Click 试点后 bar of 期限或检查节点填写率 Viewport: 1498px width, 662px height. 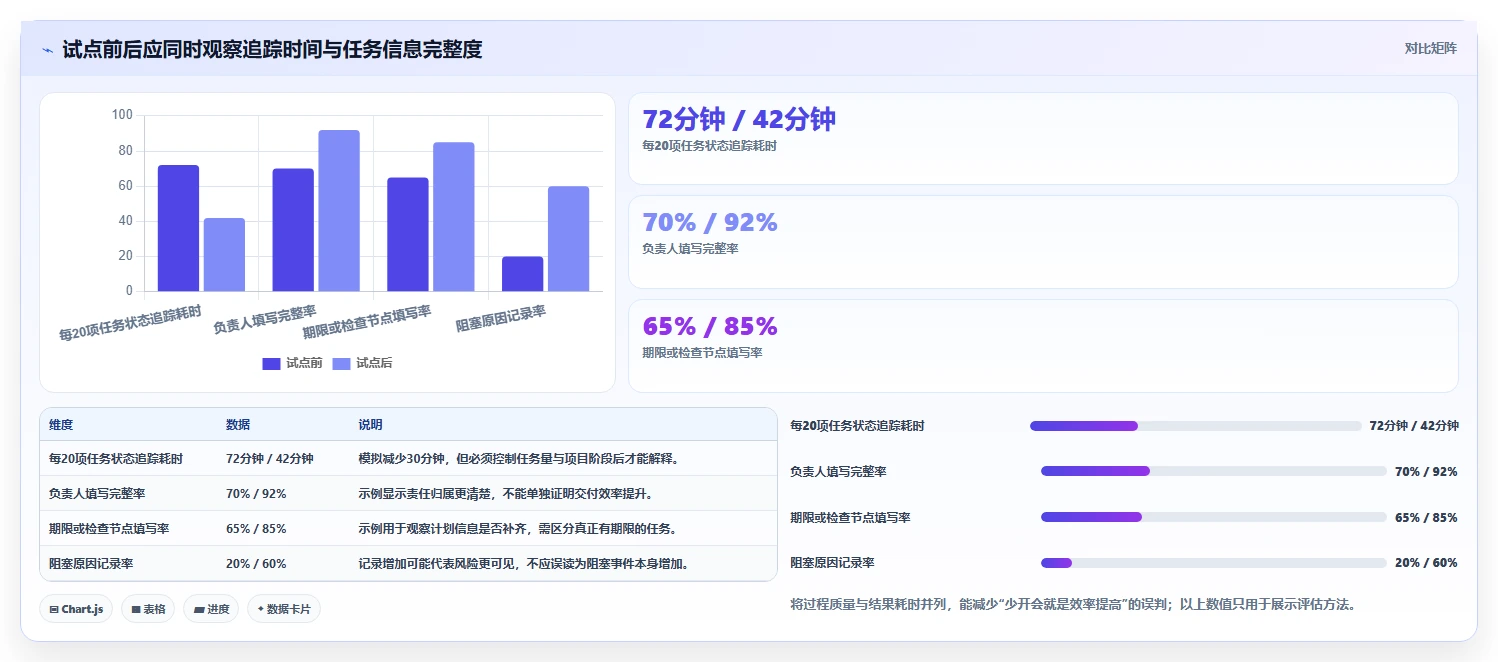pos(454,217)
